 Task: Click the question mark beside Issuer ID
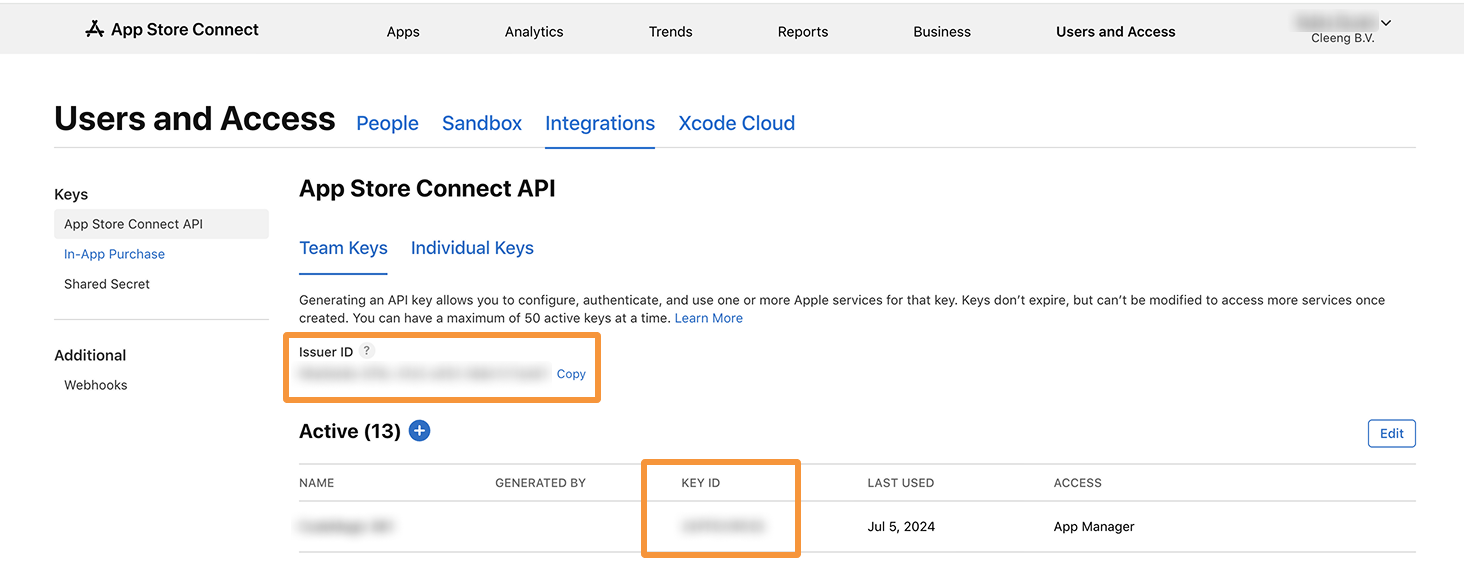coord(367,351)
